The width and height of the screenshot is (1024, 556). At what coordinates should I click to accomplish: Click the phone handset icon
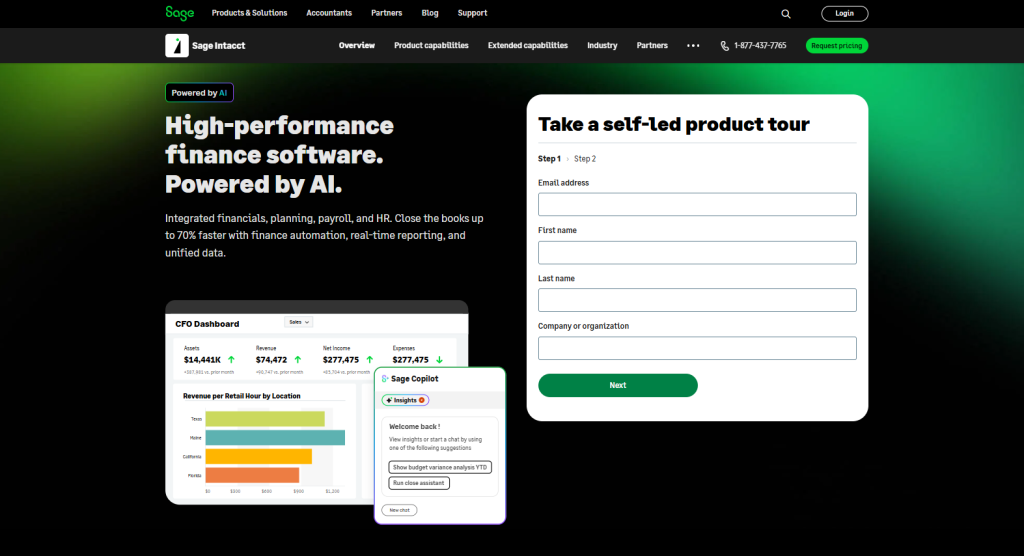coord(724,46)
